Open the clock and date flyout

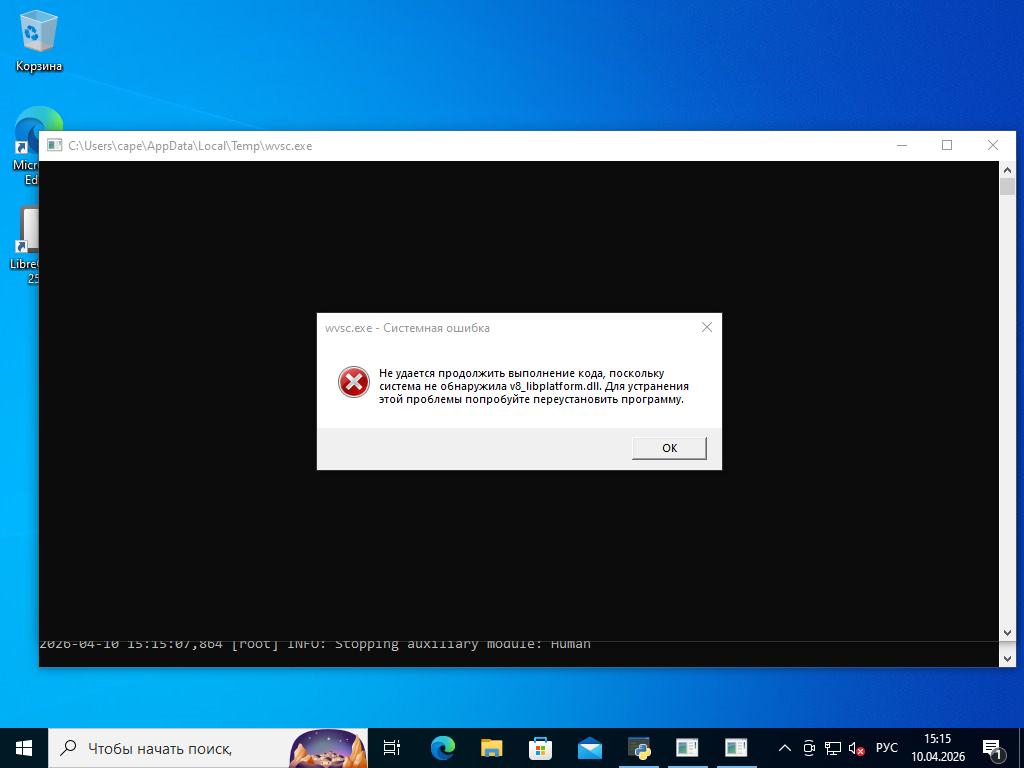click(937, 748)
